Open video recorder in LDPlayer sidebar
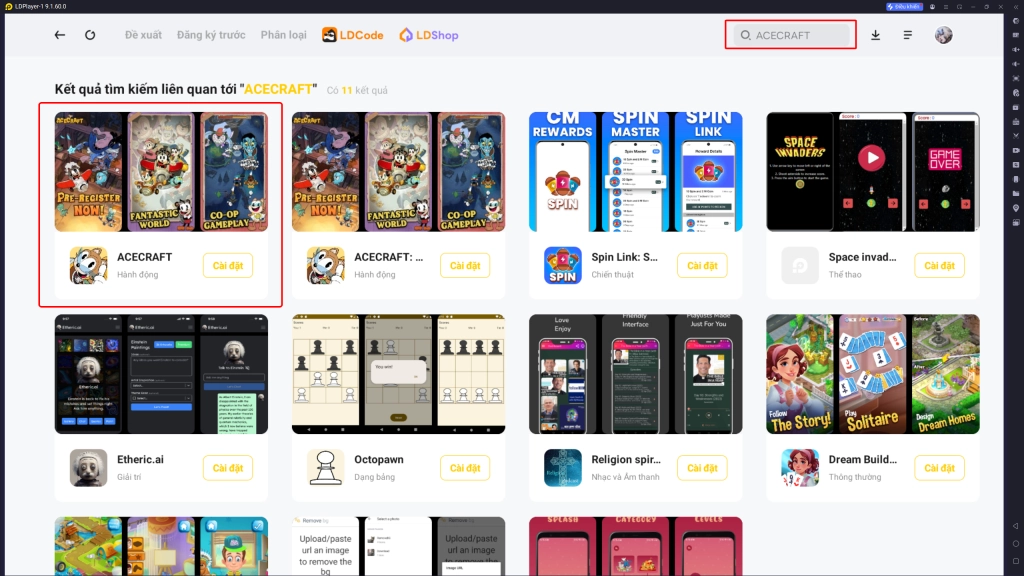1024x576 pixels. 1016,150
